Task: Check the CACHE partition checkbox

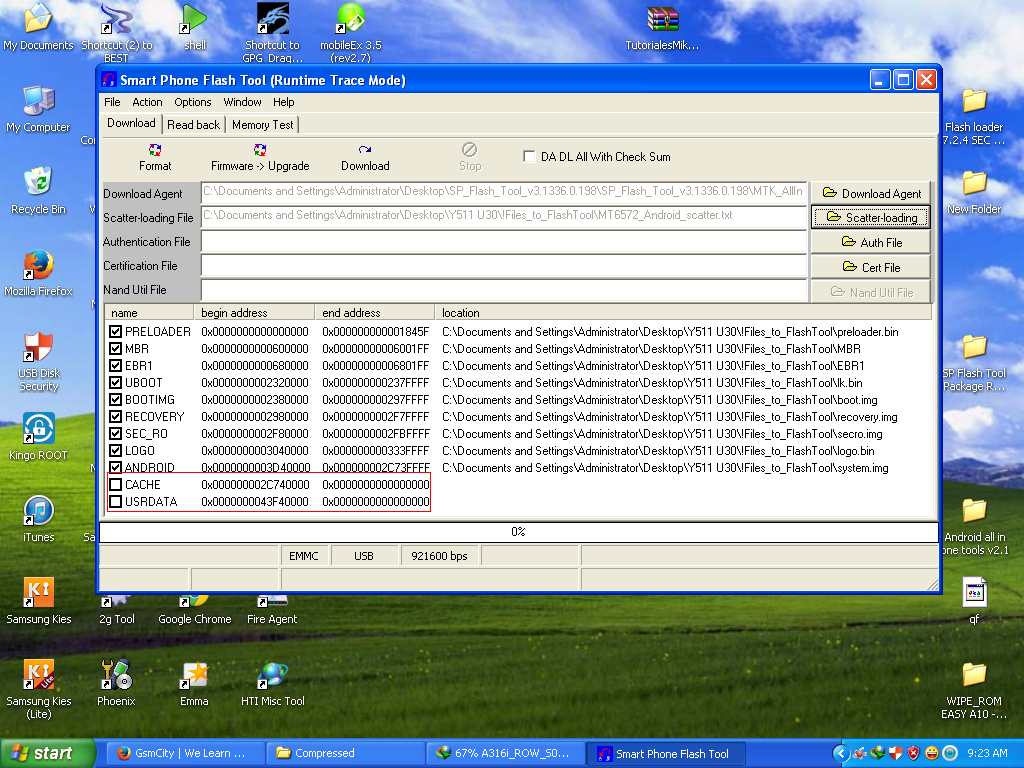Action: click(x=116, y=485)
